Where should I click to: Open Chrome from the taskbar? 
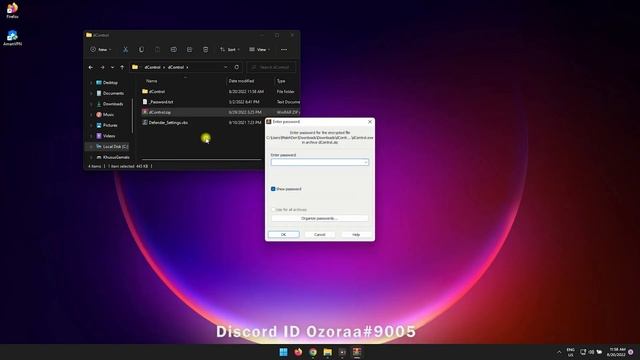point(313,352)
